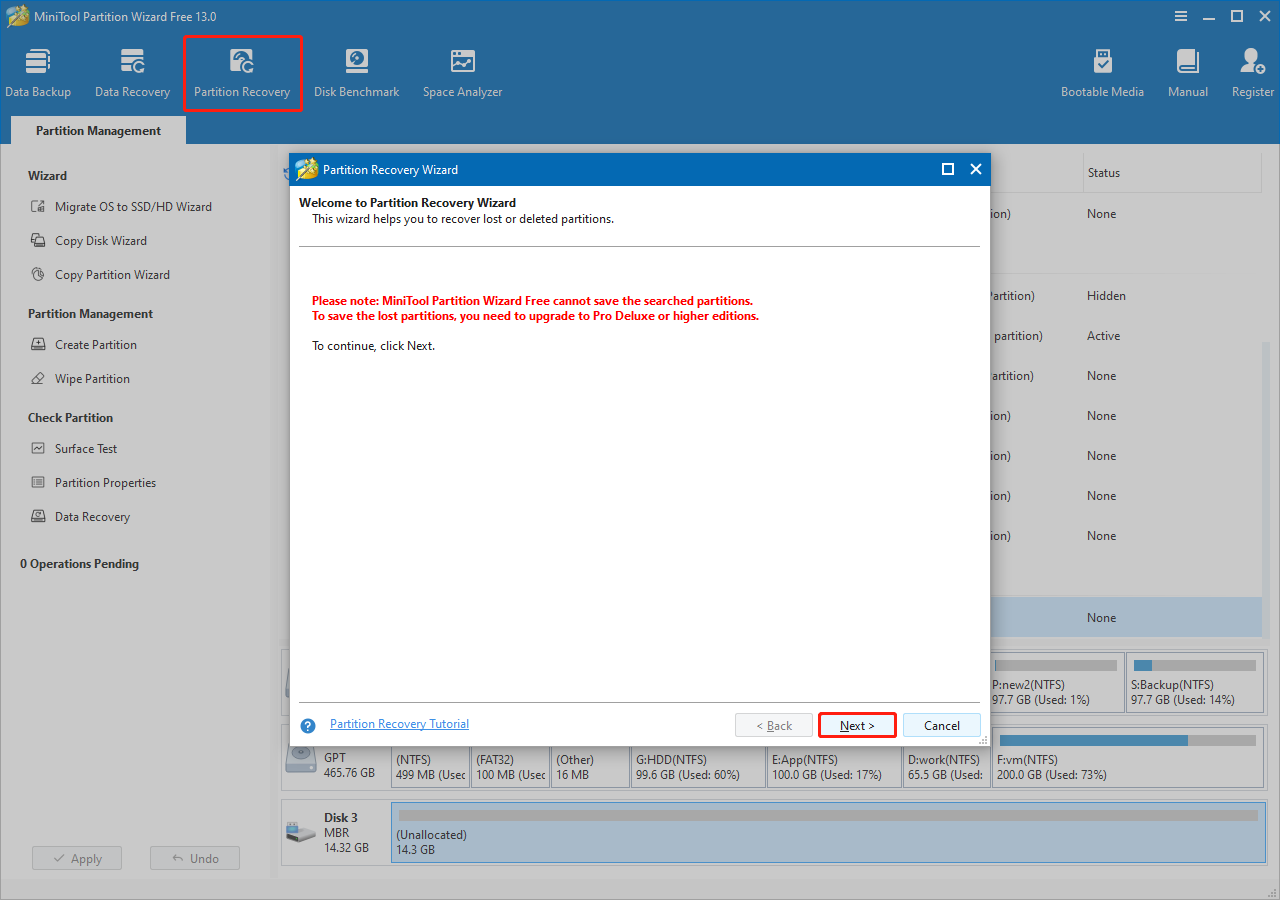1280x900 pixels.
Task: Launch the Partition Recovery tool
Action: [x=242, y=70]
